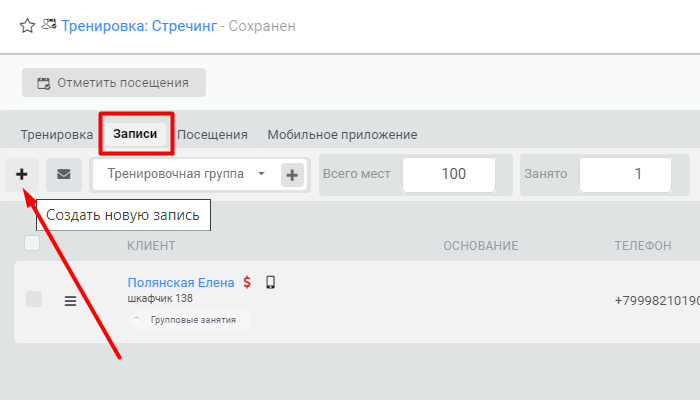
Task: Open the Мобильное приложение tab
Action: point(342,134)
